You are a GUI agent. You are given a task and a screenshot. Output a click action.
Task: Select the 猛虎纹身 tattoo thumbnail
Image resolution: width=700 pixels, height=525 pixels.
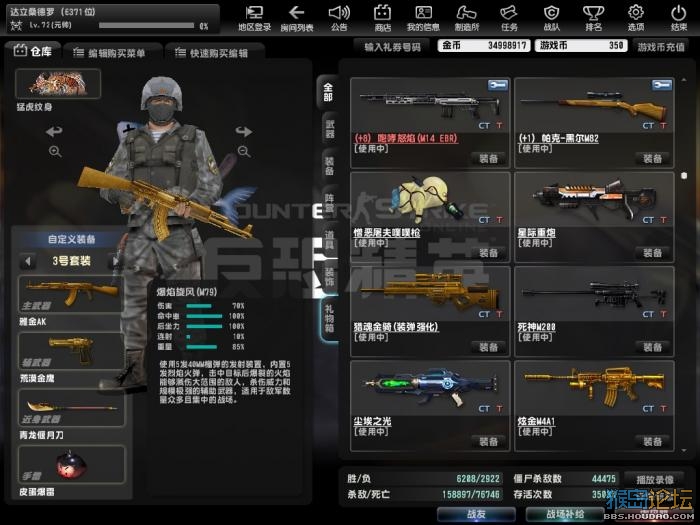[x=58, y=83]
